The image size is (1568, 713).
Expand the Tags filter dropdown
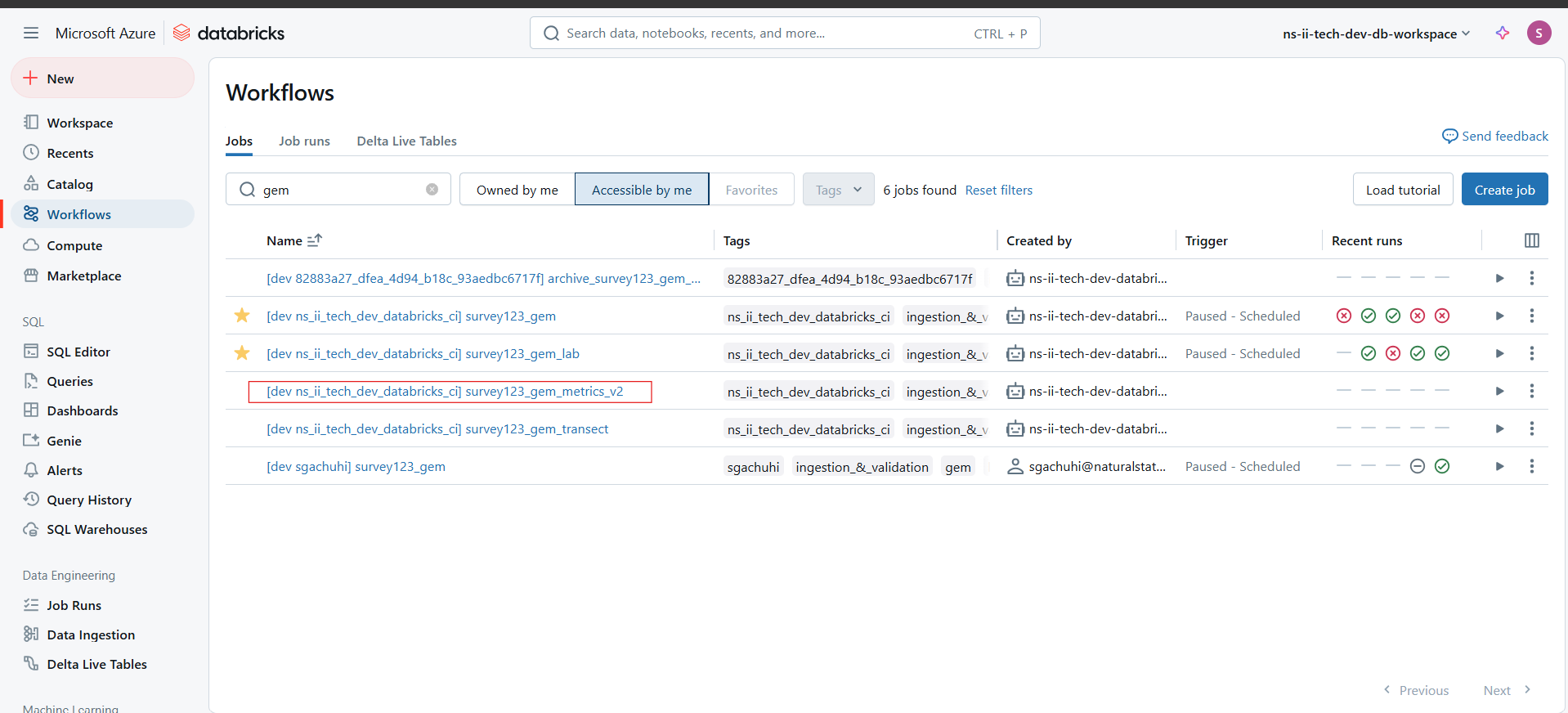(x=838, y=190)
